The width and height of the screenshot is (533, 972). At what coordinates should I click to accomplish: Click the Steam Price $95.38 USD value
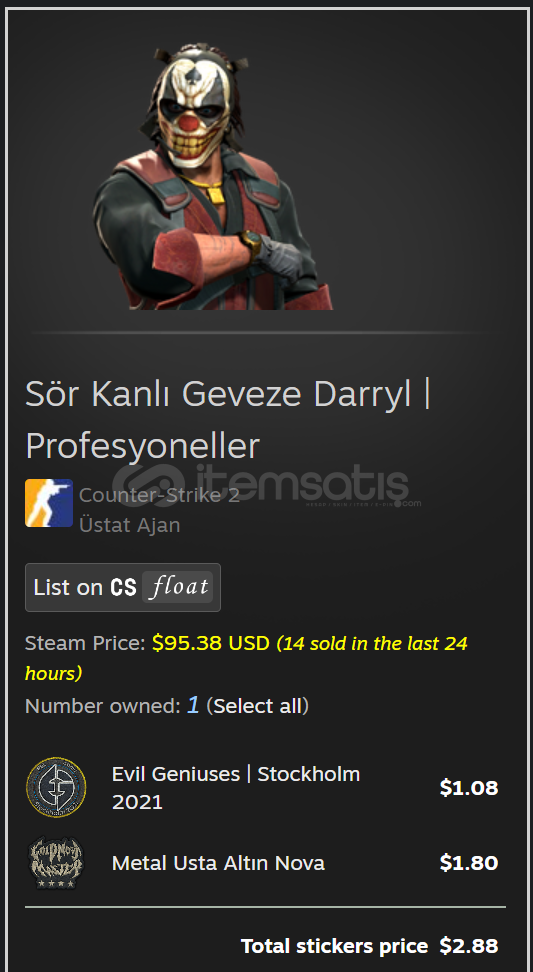211,643
